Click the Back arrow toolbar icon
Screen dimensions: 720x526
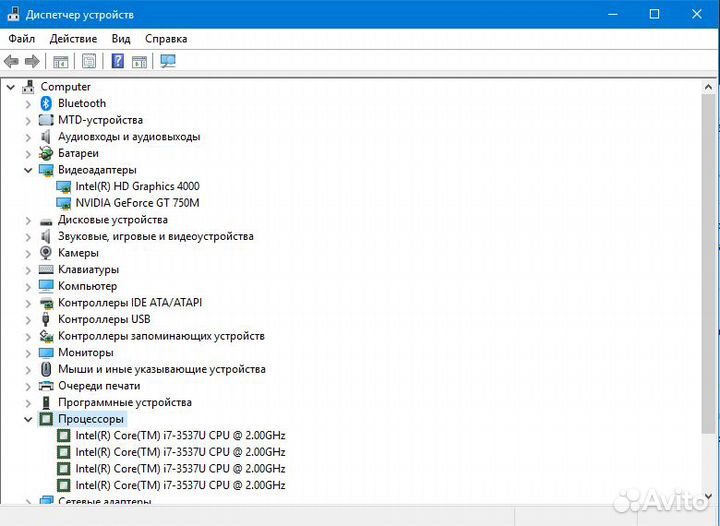pos(11,61)
